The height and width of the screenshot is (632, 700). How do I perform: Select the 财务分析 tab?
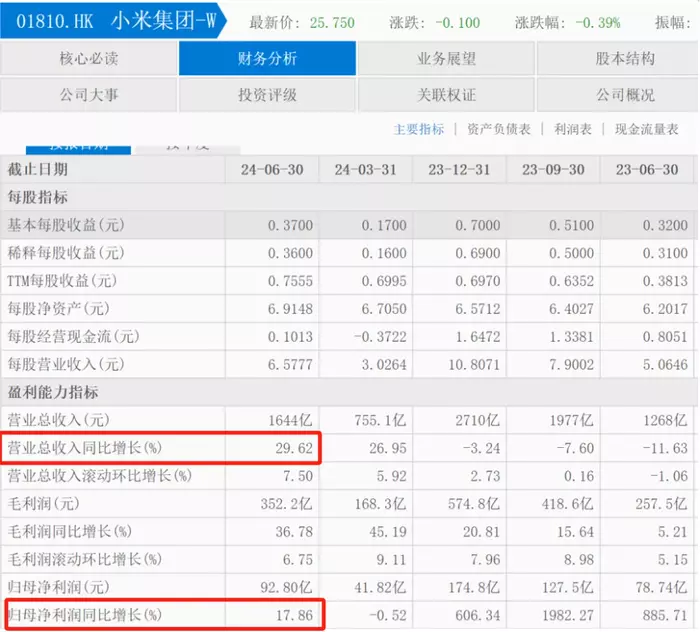(x=267, y=59)
